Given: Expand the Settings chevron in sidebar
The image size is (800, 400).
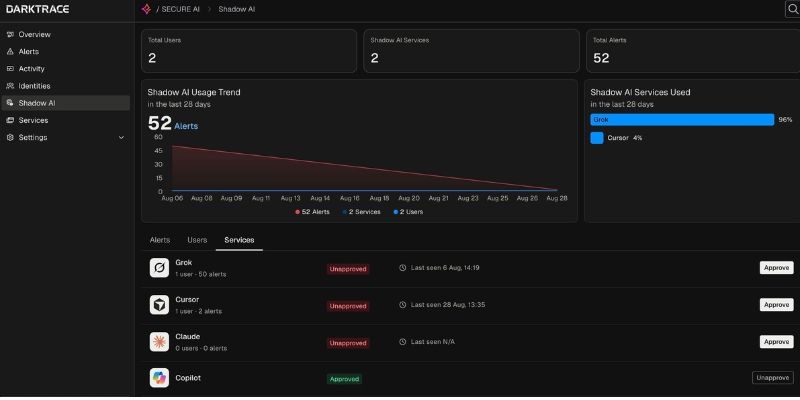Looking at the screenshot, I should click(x=121, y=138).
